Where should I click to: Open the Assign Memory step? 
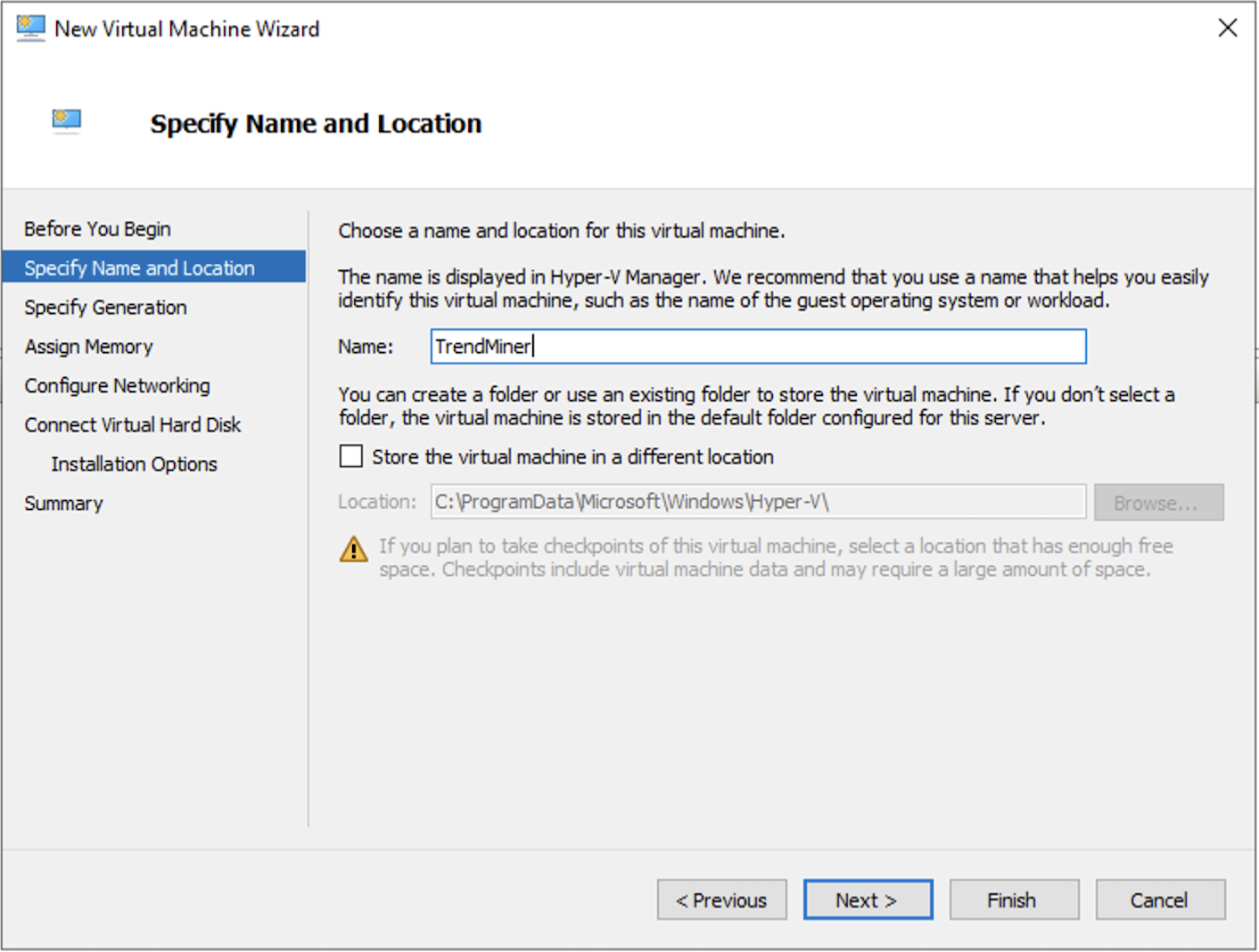tap(88, 346)
